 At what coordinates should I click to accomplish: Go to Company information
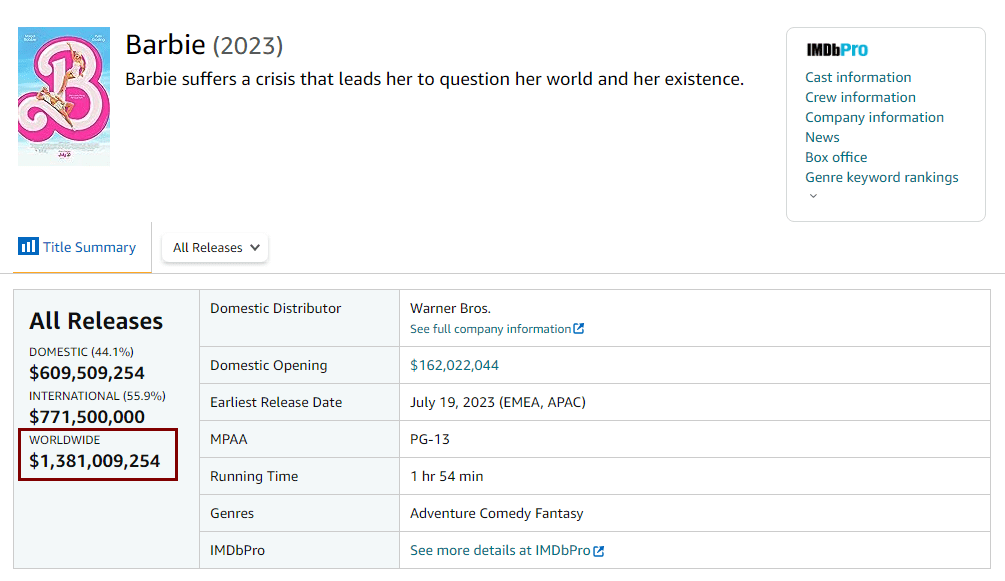tap(874, 117)
